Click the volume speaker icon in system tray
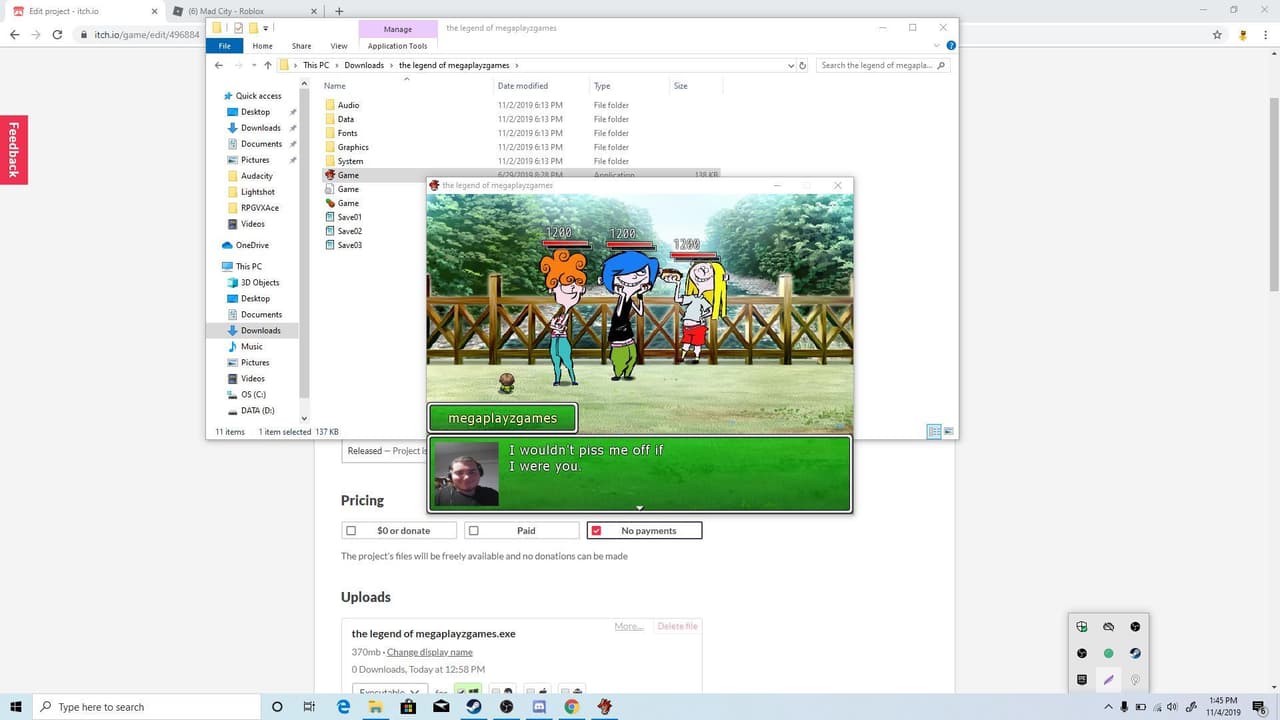This screenshot has height=720, width=1280. click(1171, 707)
